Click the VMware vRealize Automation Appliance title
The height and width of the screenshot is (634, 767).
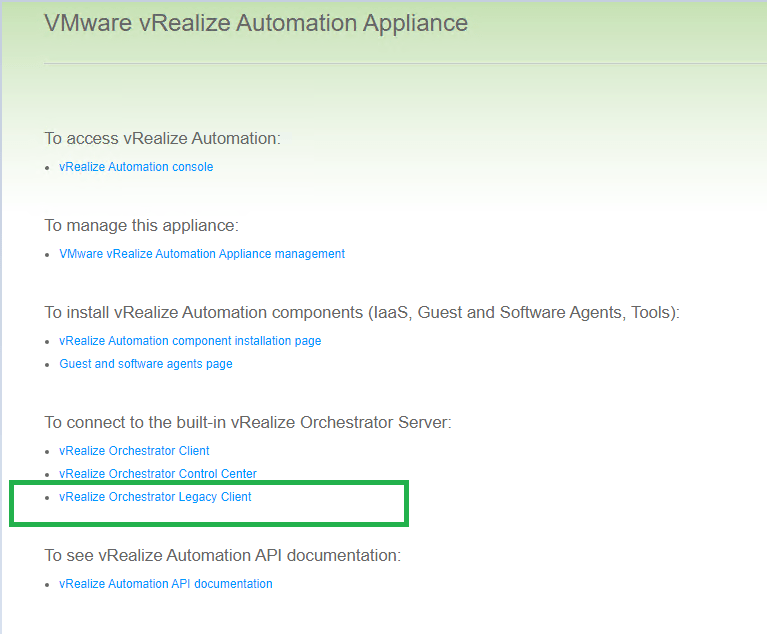(x=256, y=22)
